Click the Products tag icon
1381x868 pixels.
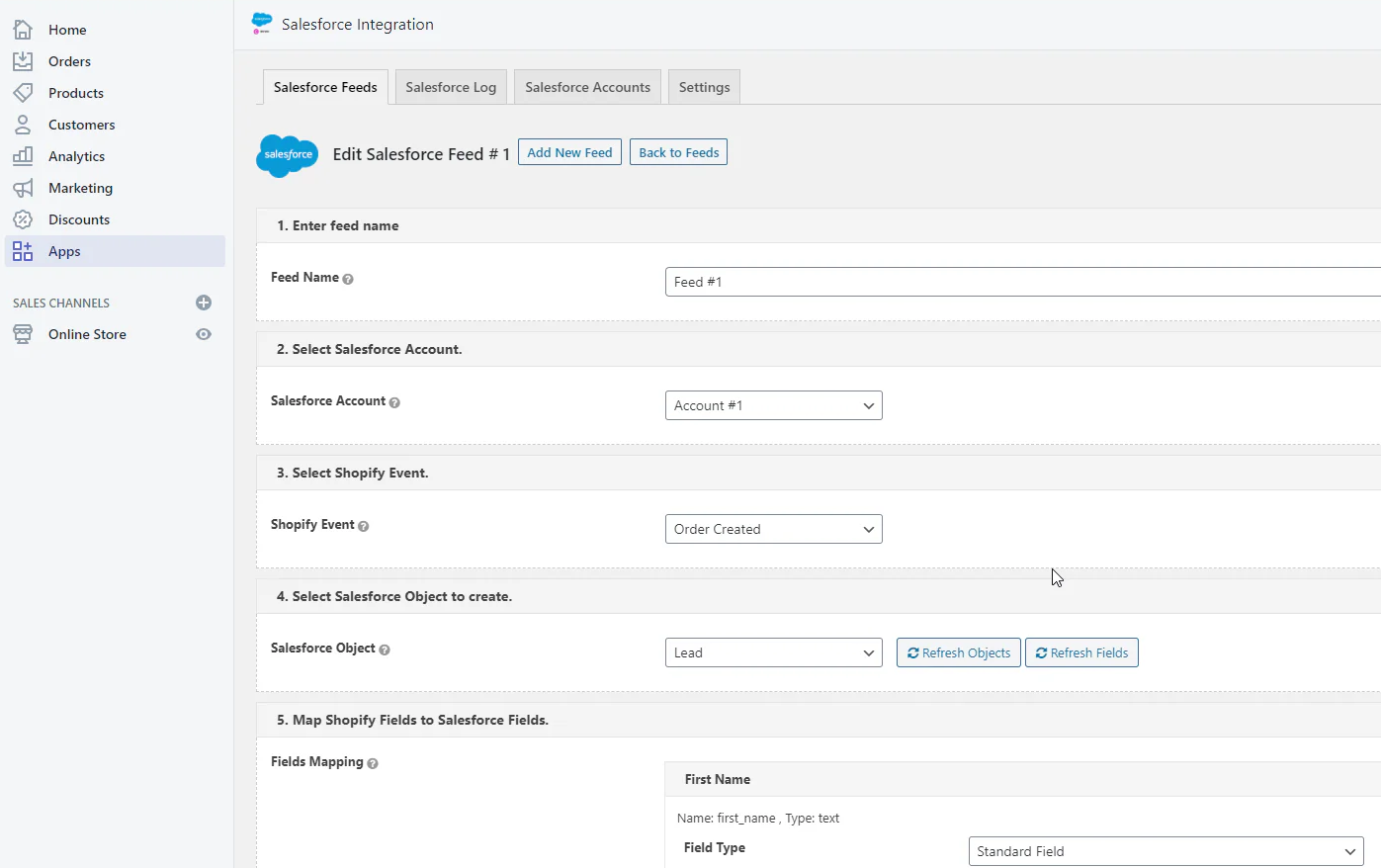click(x=23, y=93)
